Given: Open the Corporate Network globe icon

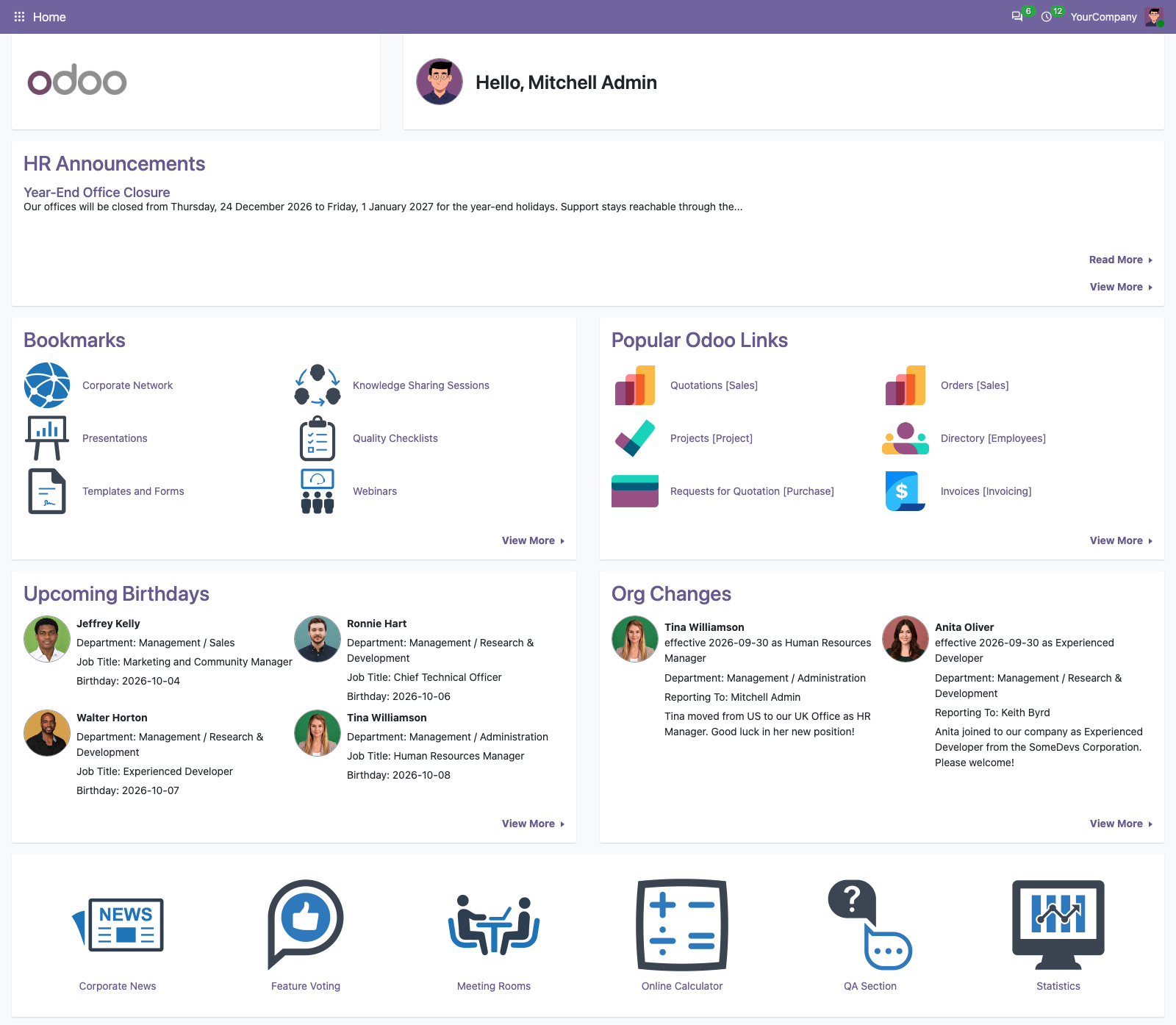Looking at the screenshot, I should click(x=47, y=385).
